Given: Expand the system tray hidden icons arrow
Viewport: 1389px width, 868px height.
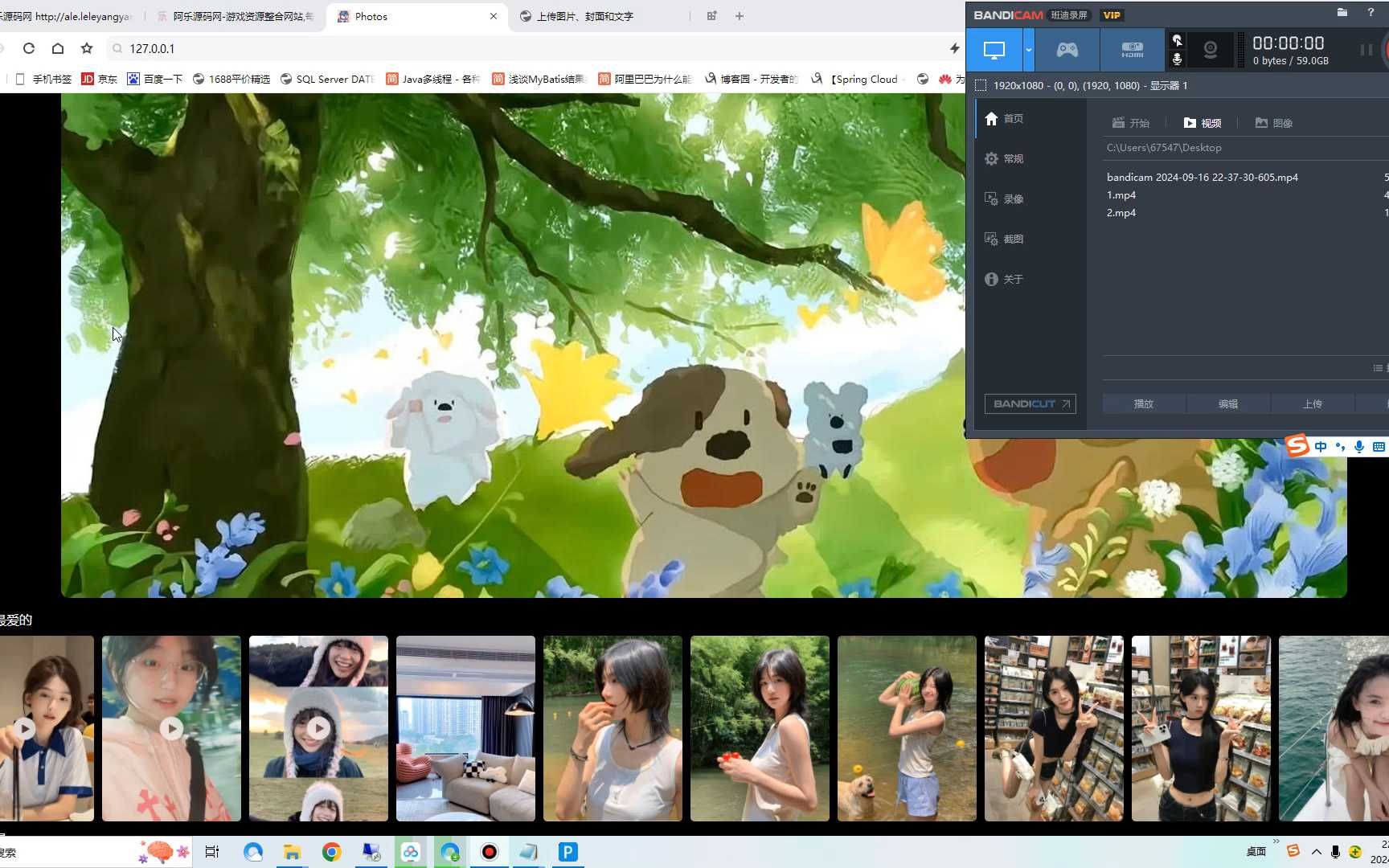Looking at the screenshot, I should coord(1316,852).
